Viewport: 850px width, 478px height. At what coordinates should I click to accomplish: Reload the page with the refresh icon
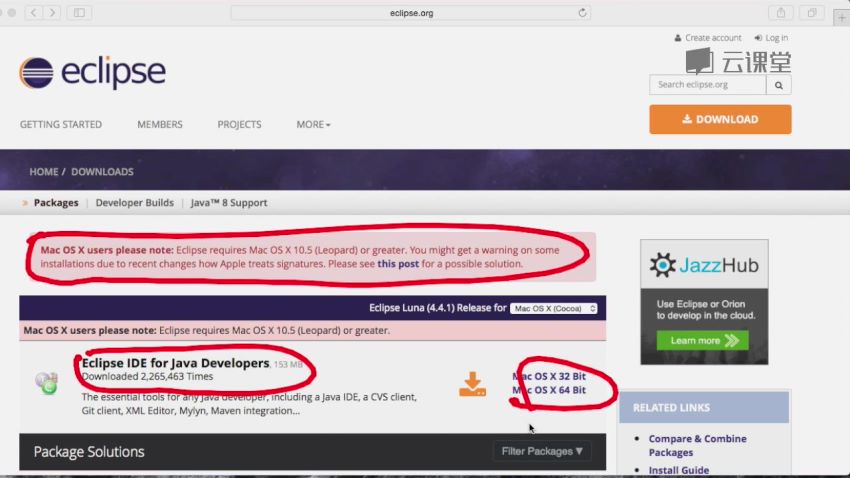point(582,12)
